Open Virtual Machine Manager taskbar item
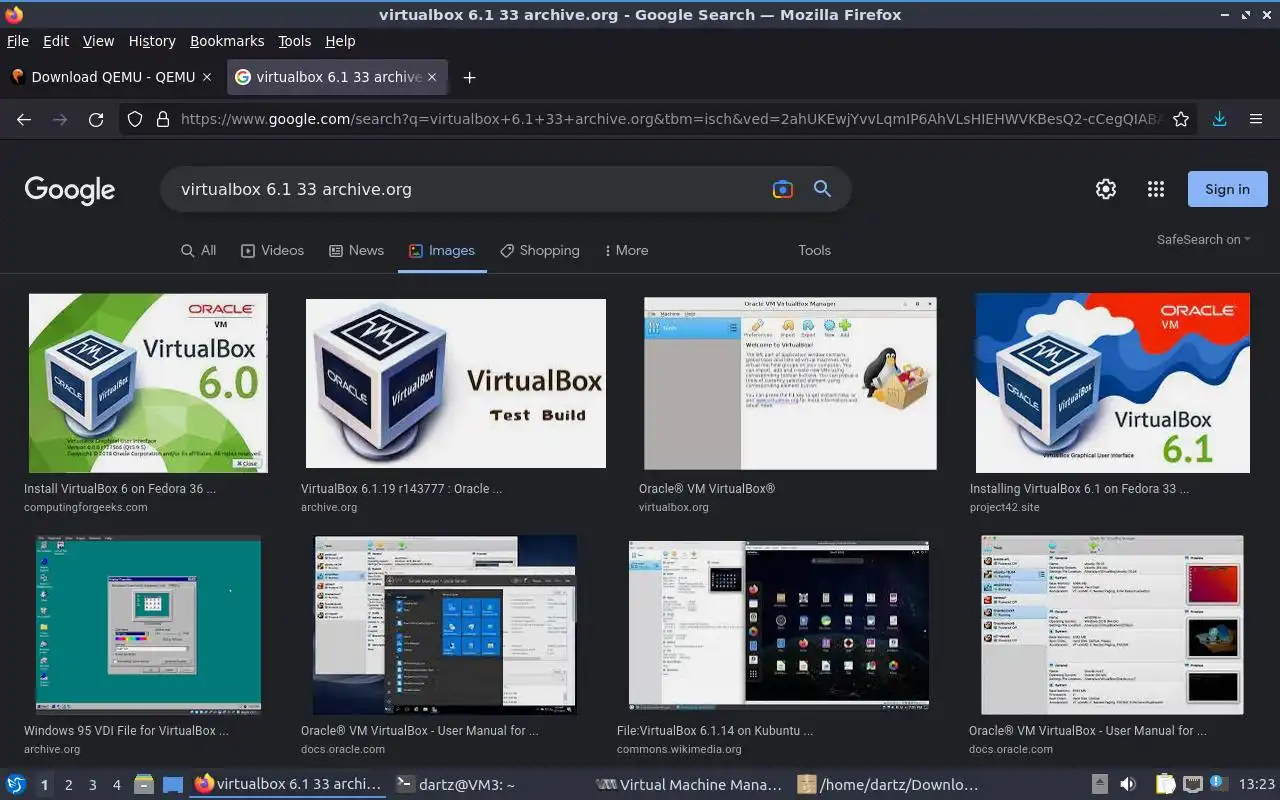 689,785
